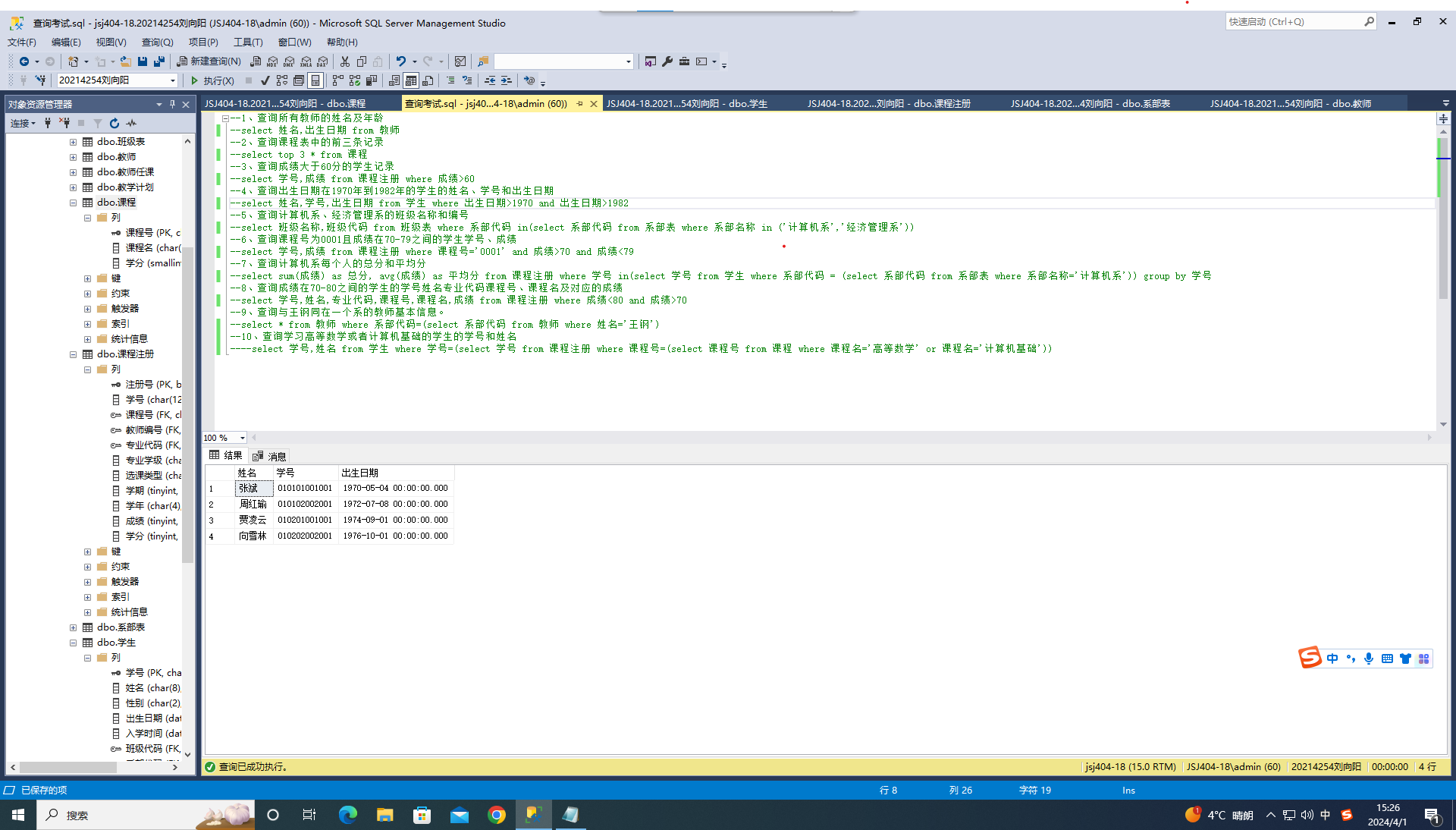
Task: Click the Undo arrow icon
Action: click(x=400, y=61)
